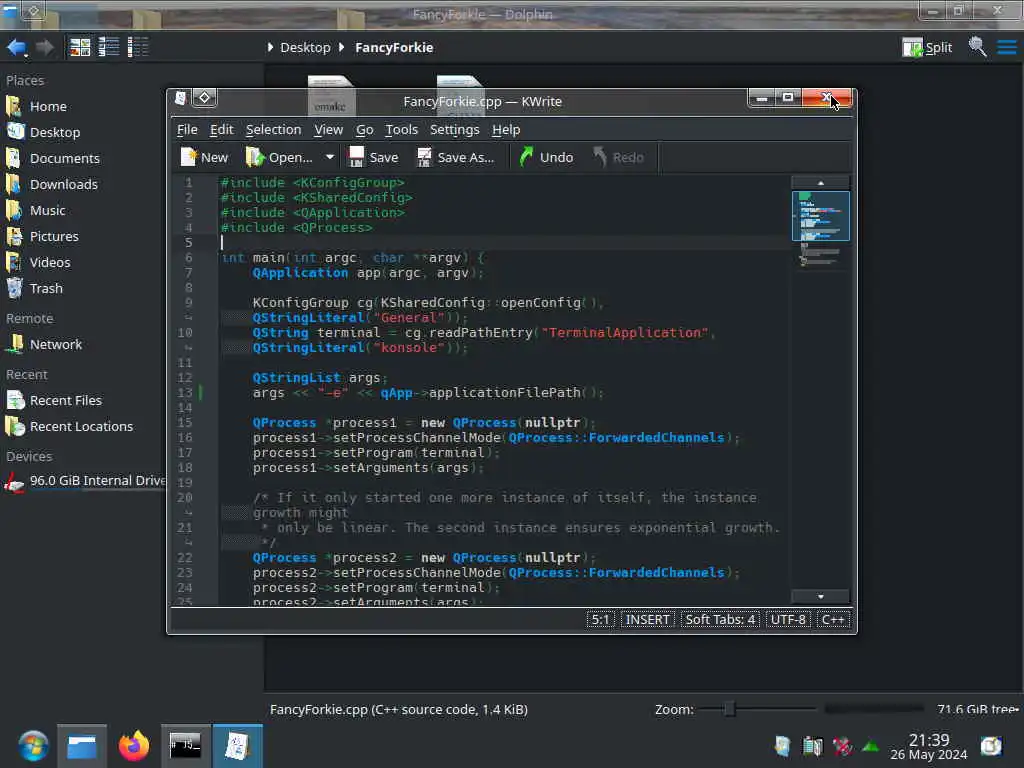Click the New document toolbar icon in KWrite
Screen dimensions: 1024x768
pyautogui.click(x=204, y=157)
